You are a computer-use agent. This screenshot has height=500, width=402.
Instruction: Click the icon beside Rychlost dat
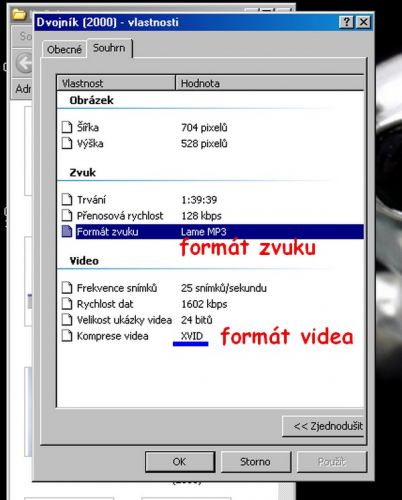click(67, 304)
